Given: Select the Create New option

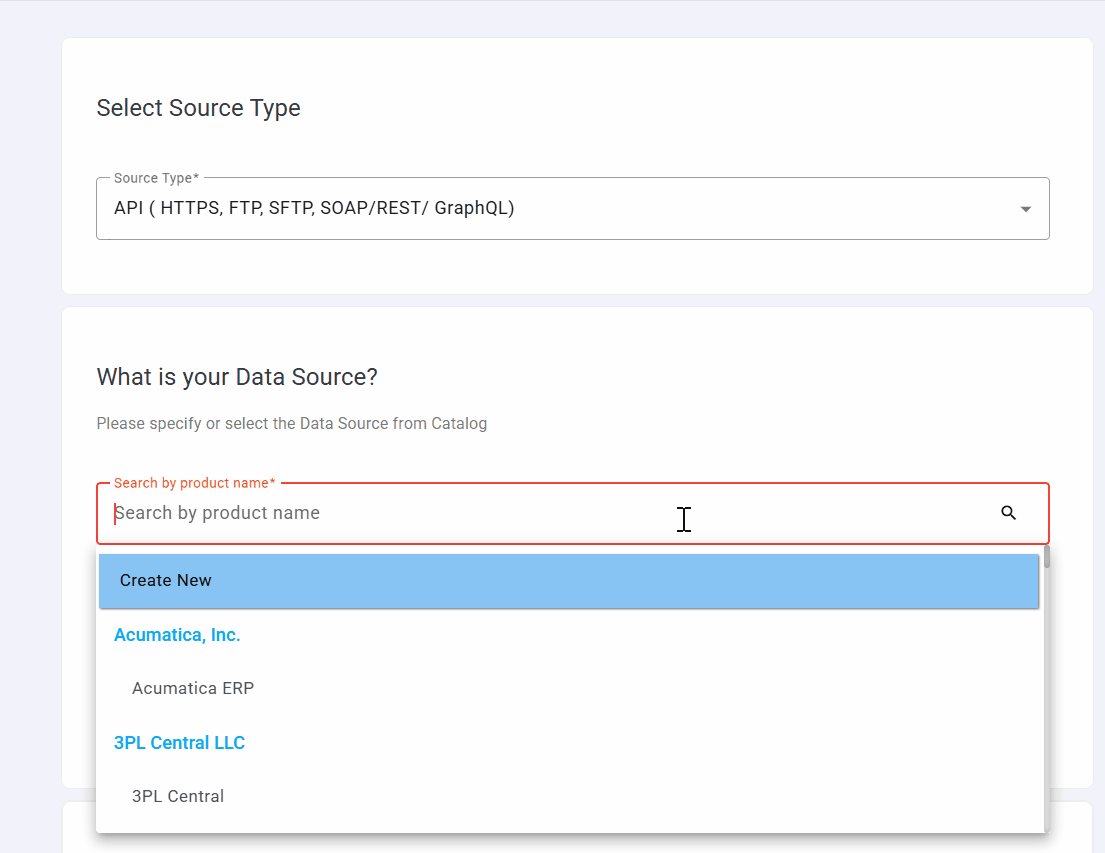Looking at the screenshot, I should tap(568, 581).
